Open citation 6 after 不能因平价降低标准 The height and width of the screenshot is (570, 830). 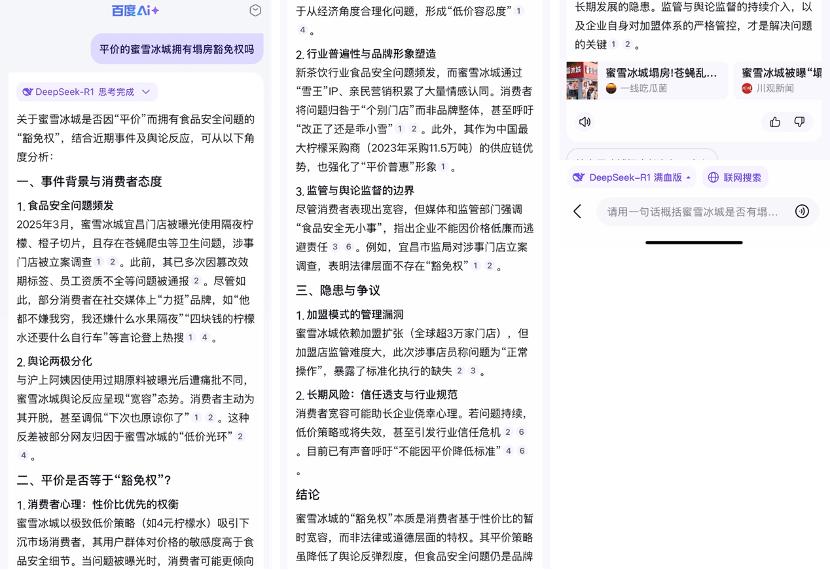pos(522,451)
